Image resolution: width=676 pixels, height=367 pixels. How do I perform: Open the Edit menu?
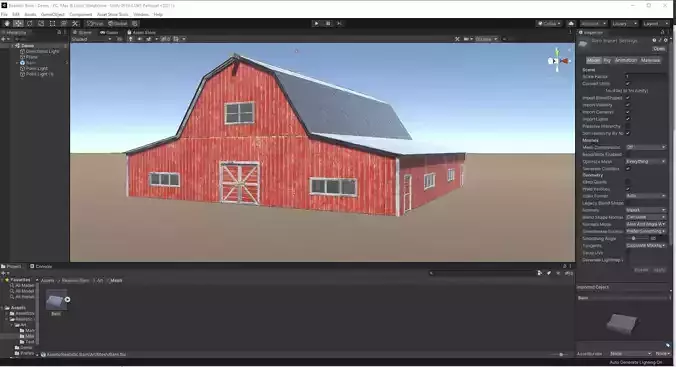click(16, 14)
